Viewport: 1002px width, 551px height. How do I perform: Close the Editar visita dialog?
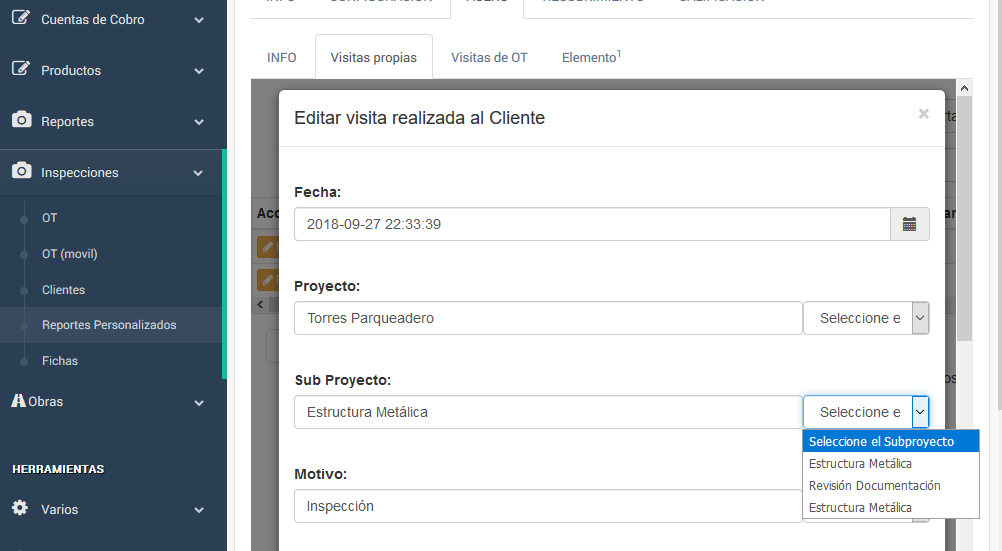point(923,114)
